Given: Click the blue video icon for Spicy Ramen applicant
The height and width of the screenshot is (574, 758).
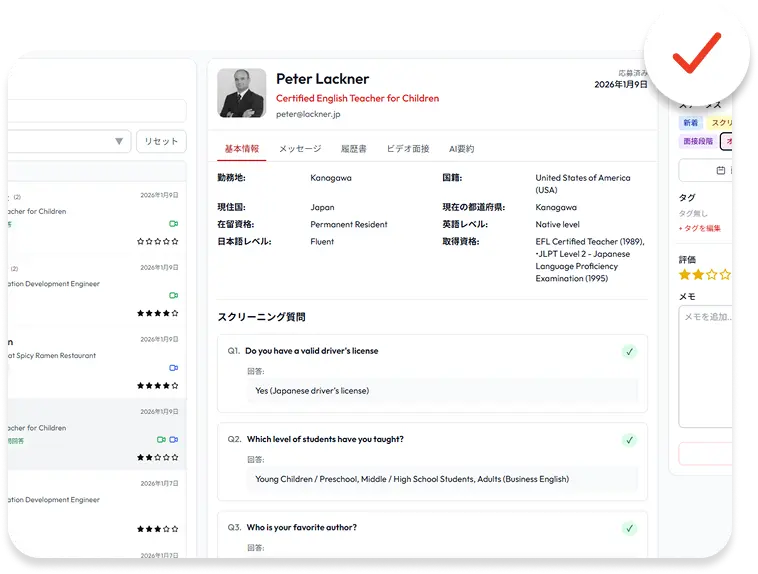Looking at the screenshot, I should tap(174, 368).
